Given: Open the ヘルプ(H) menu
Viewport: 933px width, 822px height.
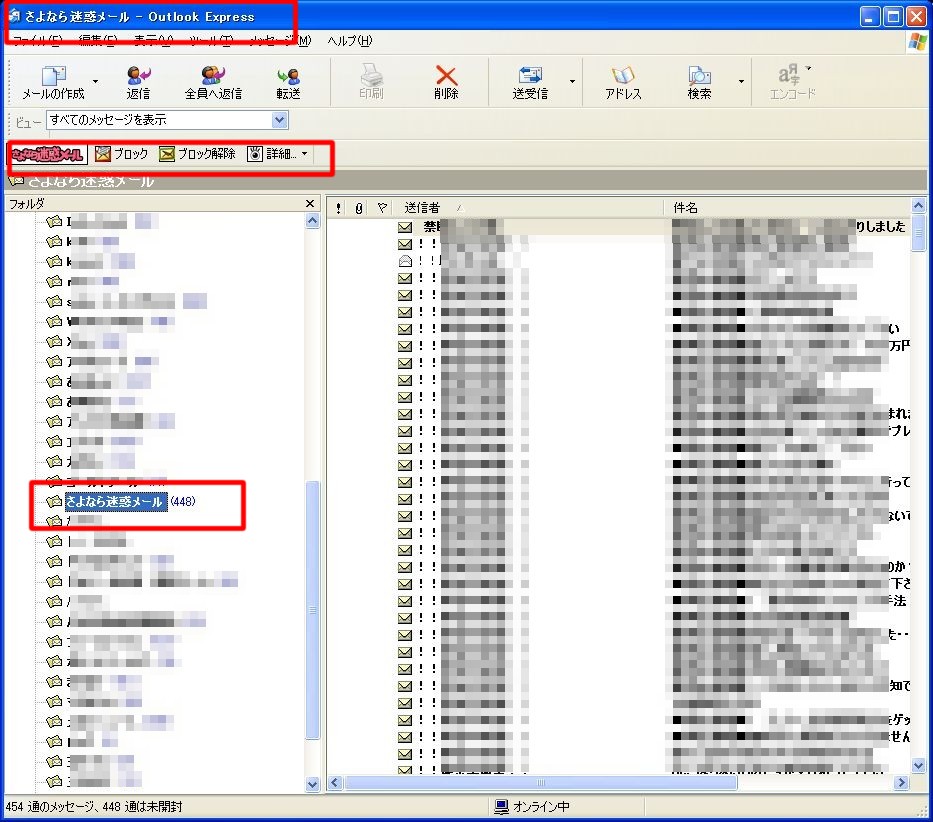Looking at the screenshot, I should click(x=350, y=40).
